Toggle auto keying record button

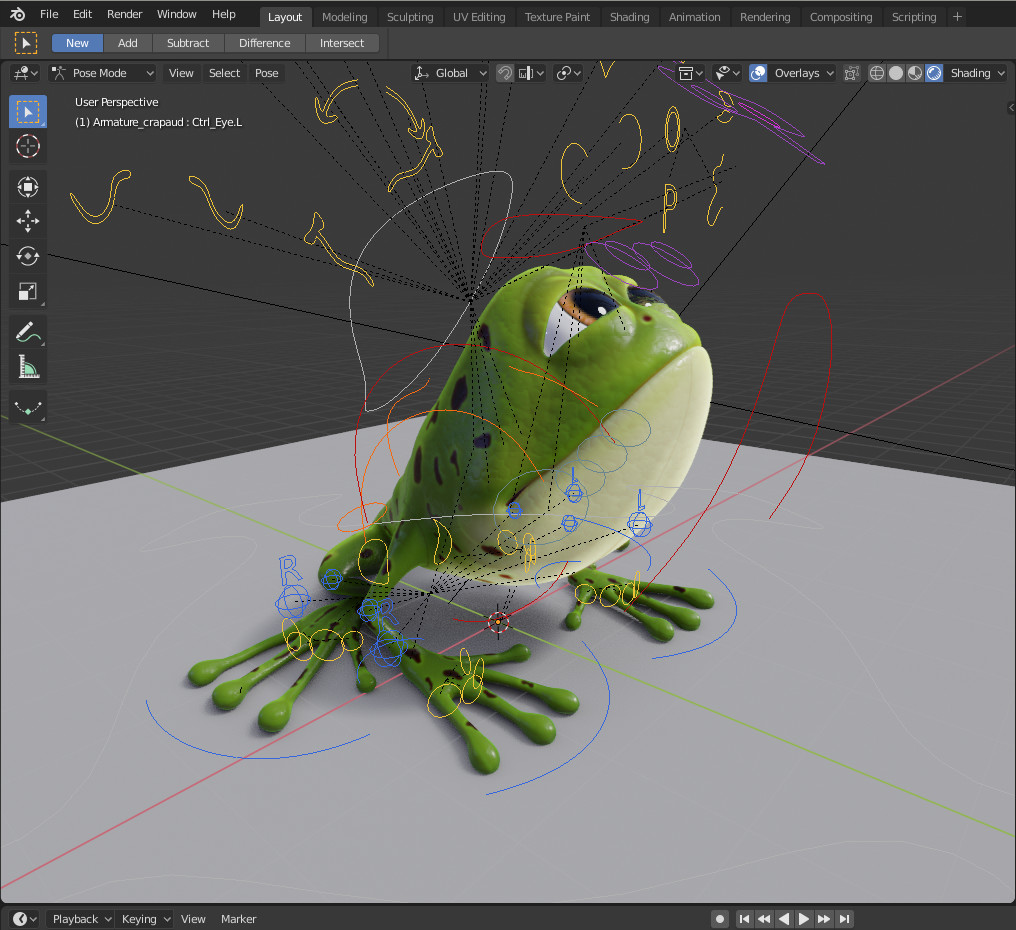click(719, 919)
